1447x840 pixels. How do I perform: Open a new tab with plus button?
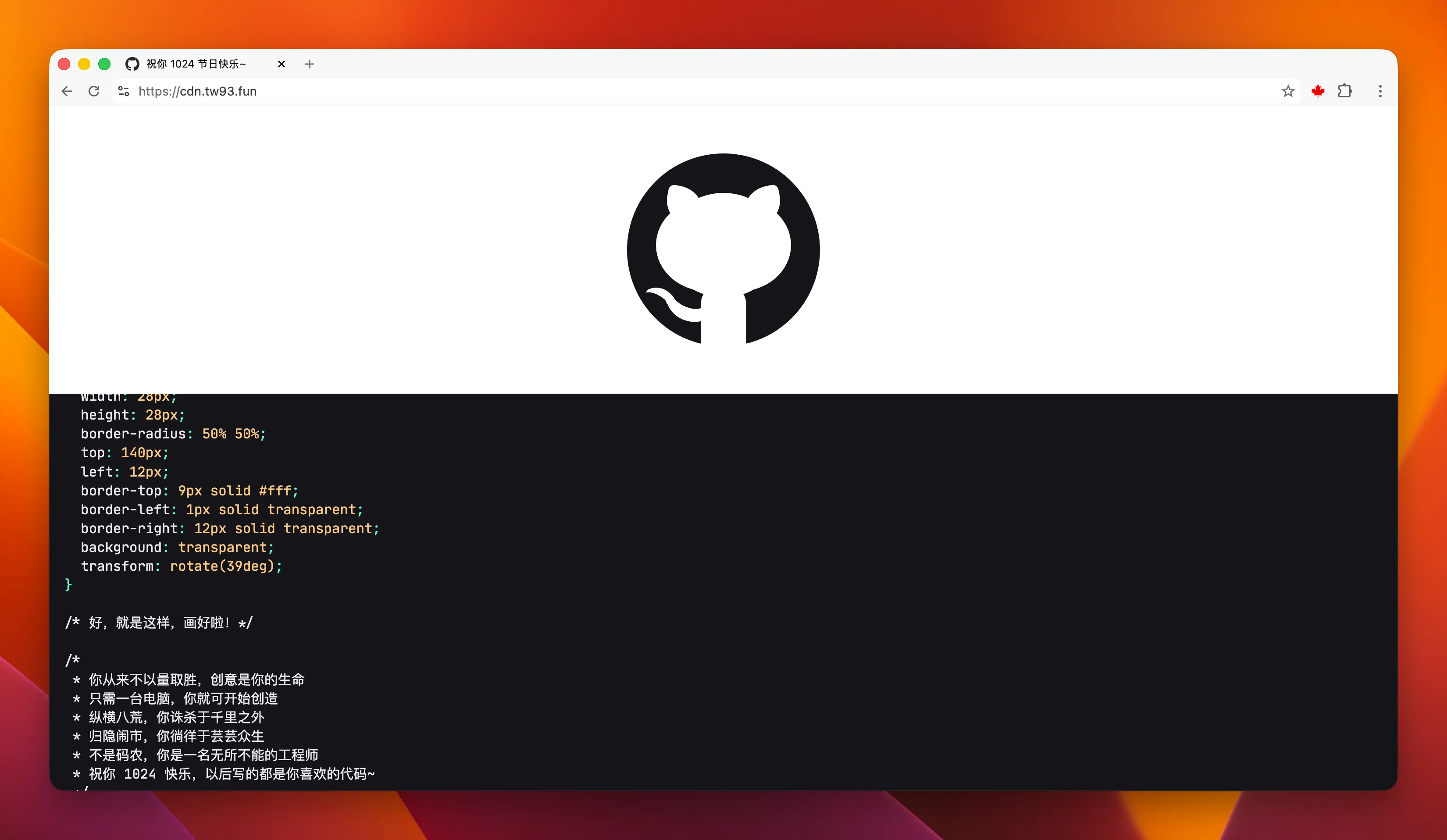310,64
